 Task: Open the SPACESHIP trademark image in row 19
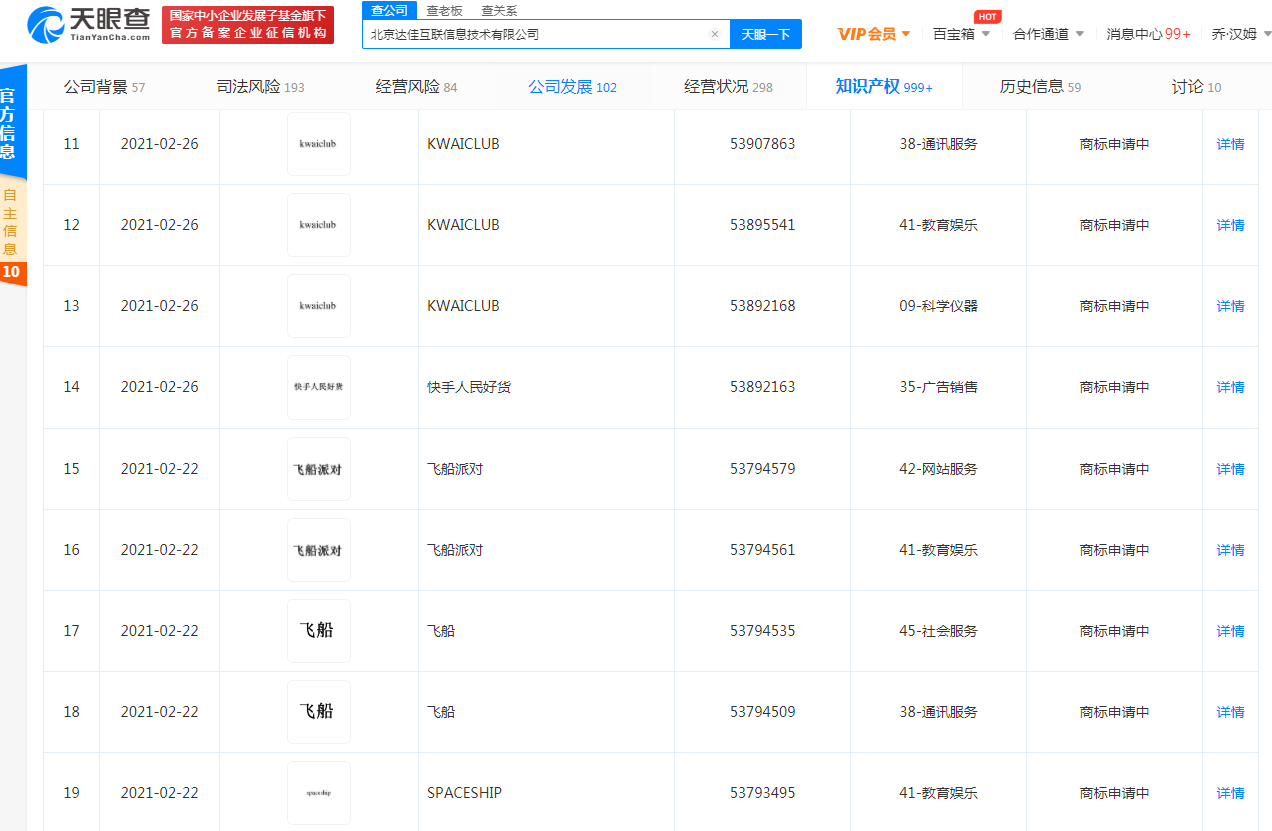(x=318, y=793)
